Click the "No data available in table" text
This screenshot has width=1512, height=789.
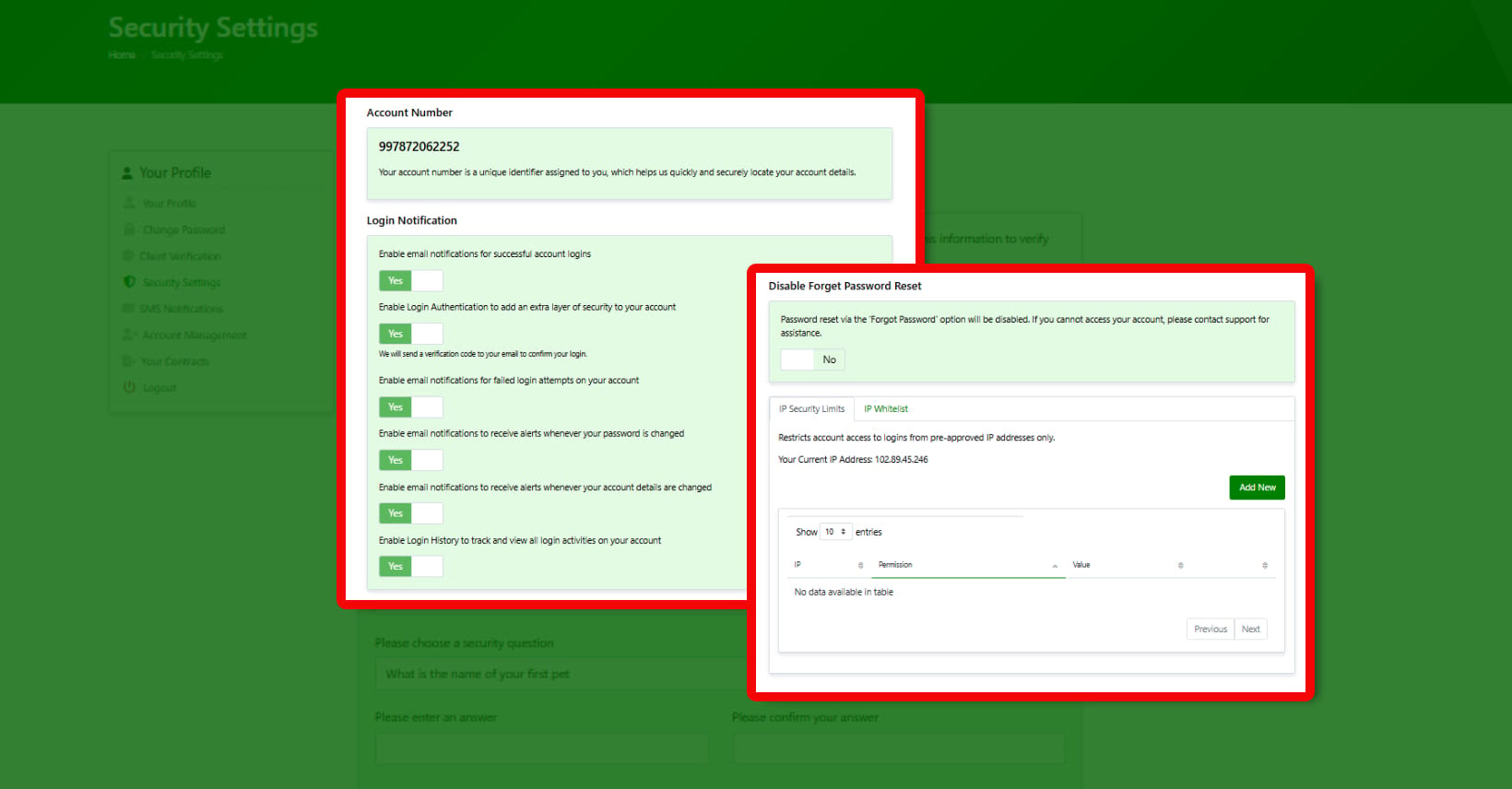pos(844,593)
